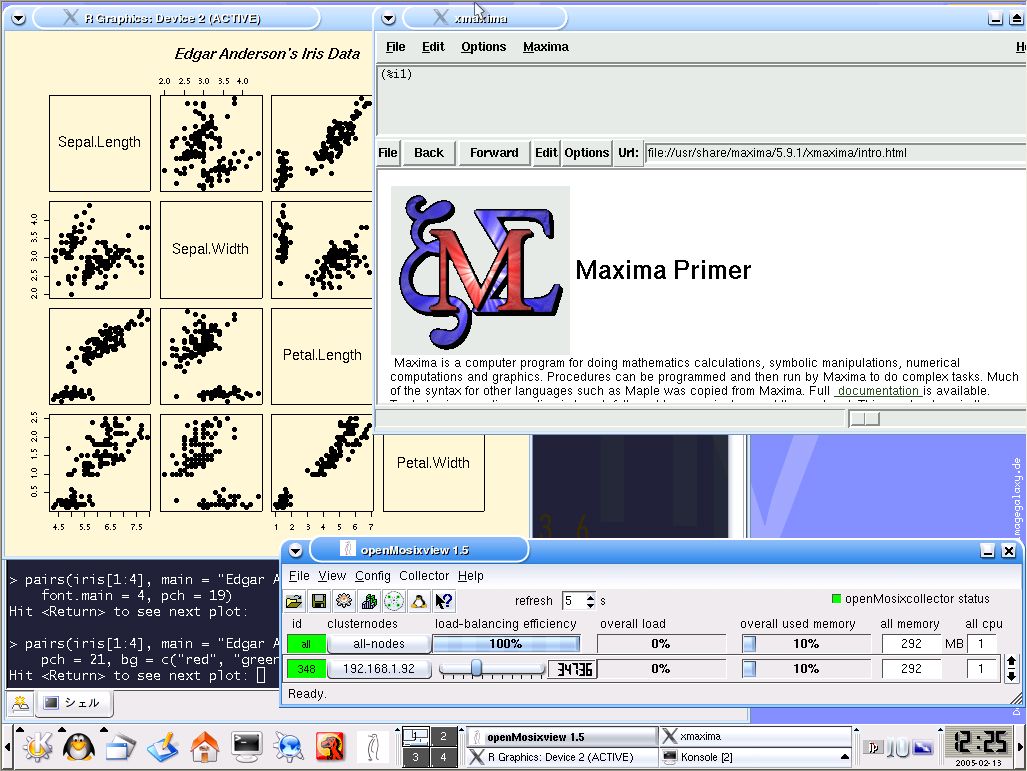Follow the documentation link in Maxima Primer
The width and height of the screenshot is (1027, 771).
pos(878,391)
